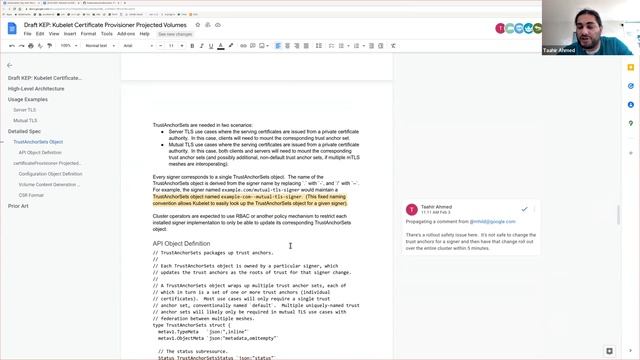Expand the bulleted list style arrow
Screen dimensions: 640x360
click(x=348, y=46)
